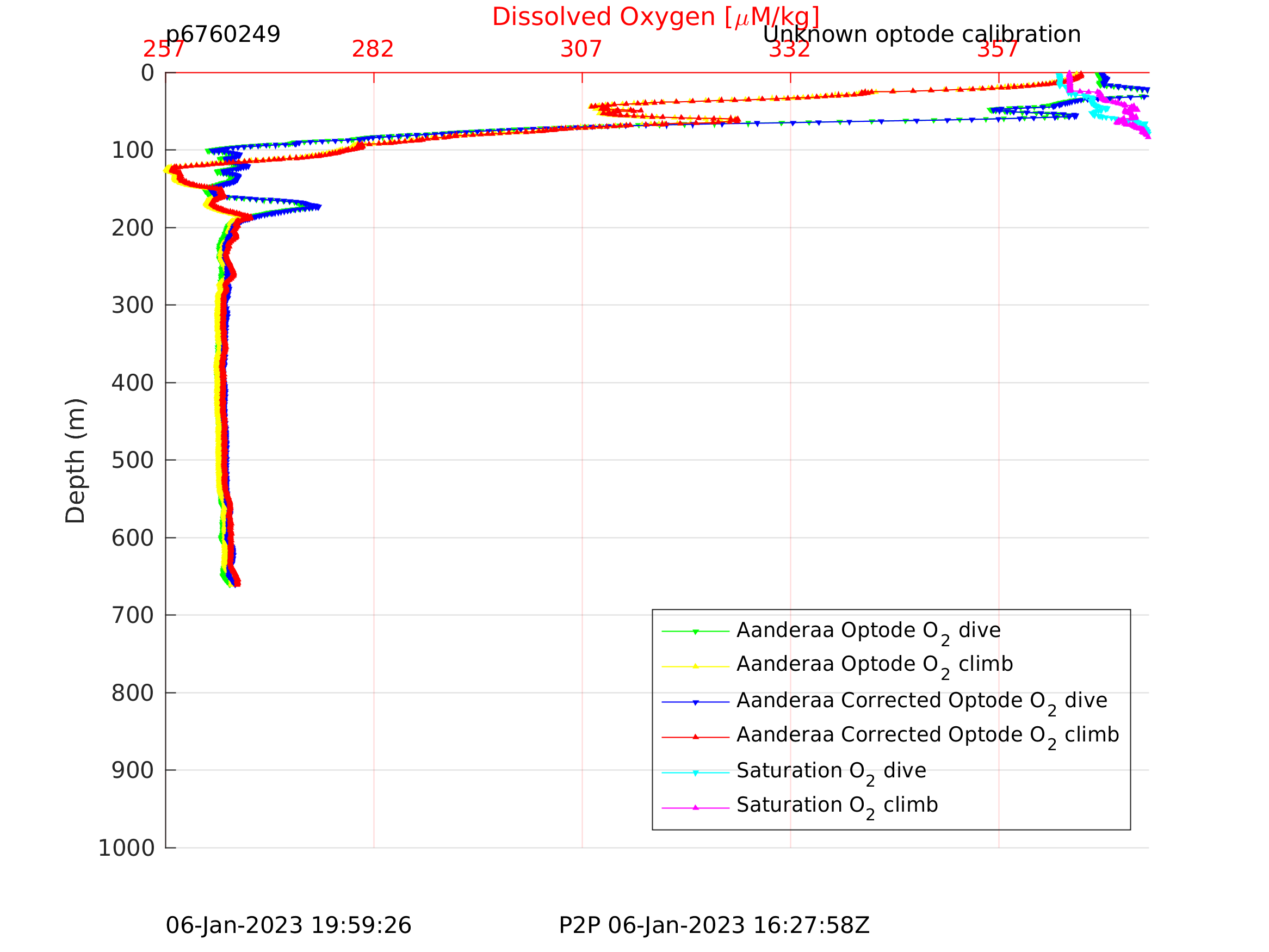Screen dimensions: 1269x952
Task: Click the '357' oxygen axis tick label
Action: coord(998,50)
